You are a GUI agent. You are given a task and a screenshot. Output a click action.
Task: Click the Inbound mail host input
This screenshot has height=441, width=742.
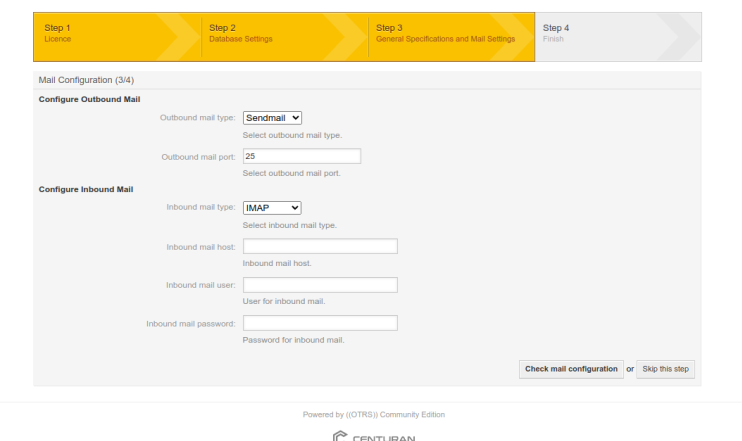pos(320,246)
